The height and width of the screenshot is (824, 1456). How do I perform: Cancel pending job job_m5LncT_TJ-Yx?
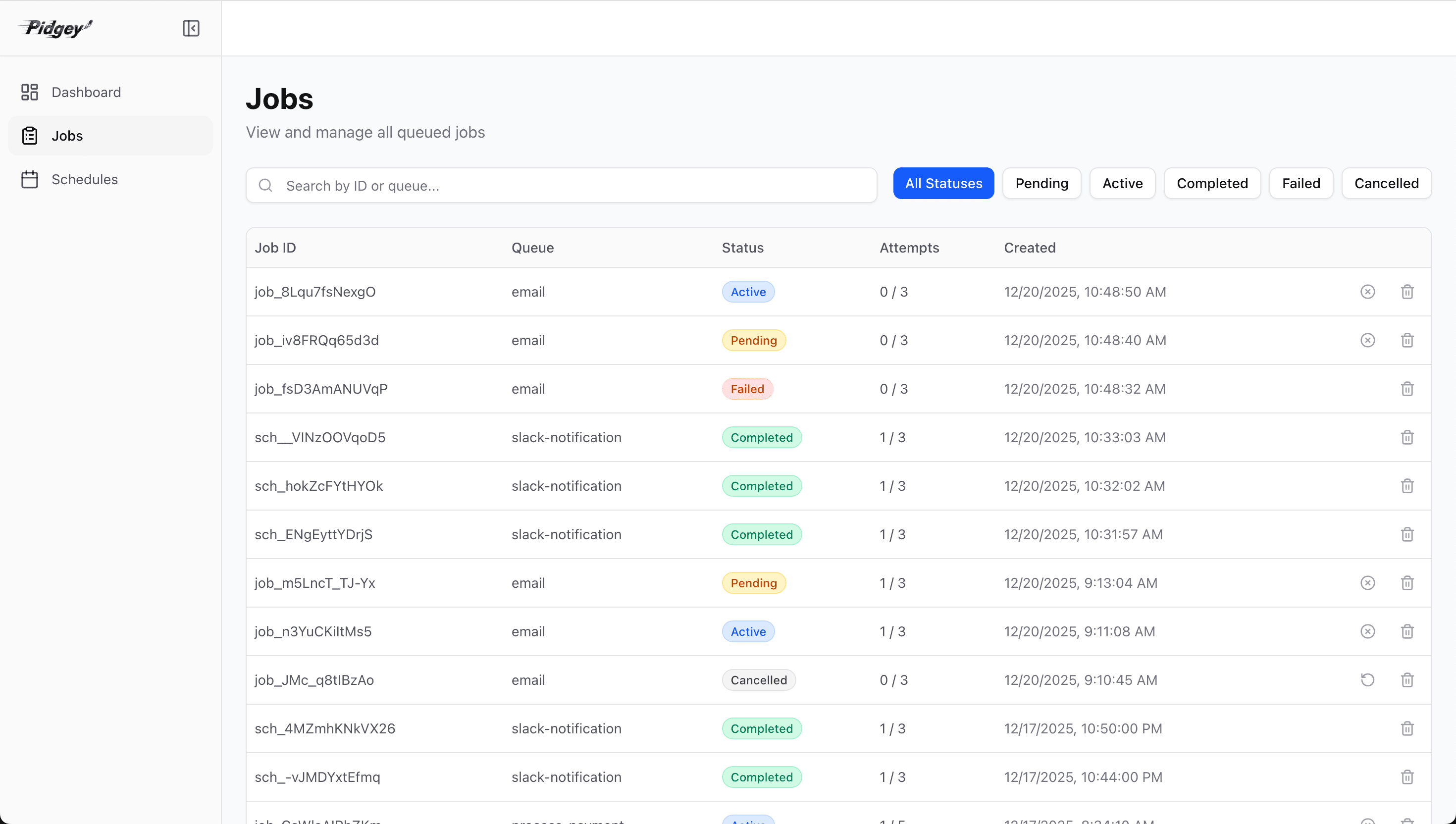1367,583
